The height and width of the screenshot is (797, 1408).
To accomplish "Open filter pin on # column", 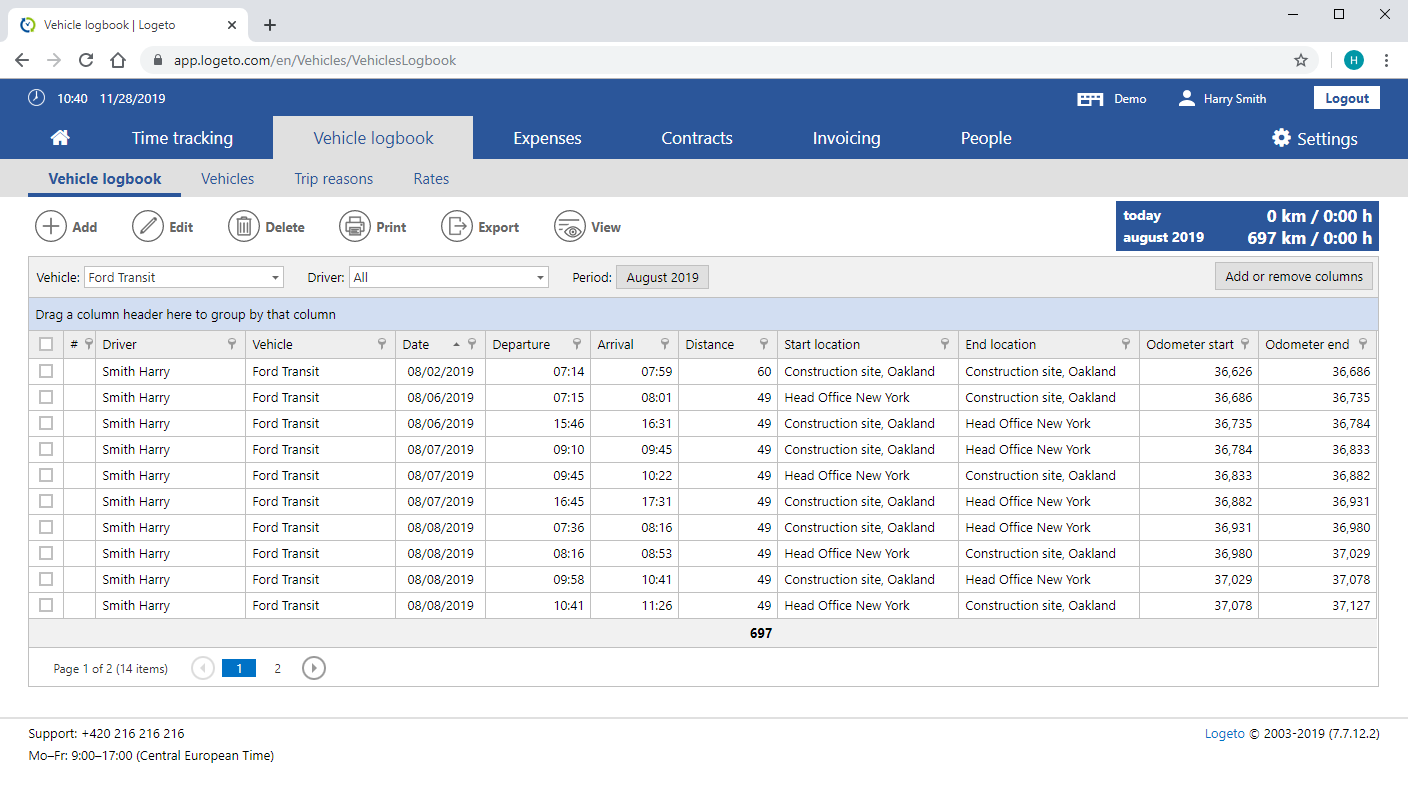I will (x=88, y=344).
